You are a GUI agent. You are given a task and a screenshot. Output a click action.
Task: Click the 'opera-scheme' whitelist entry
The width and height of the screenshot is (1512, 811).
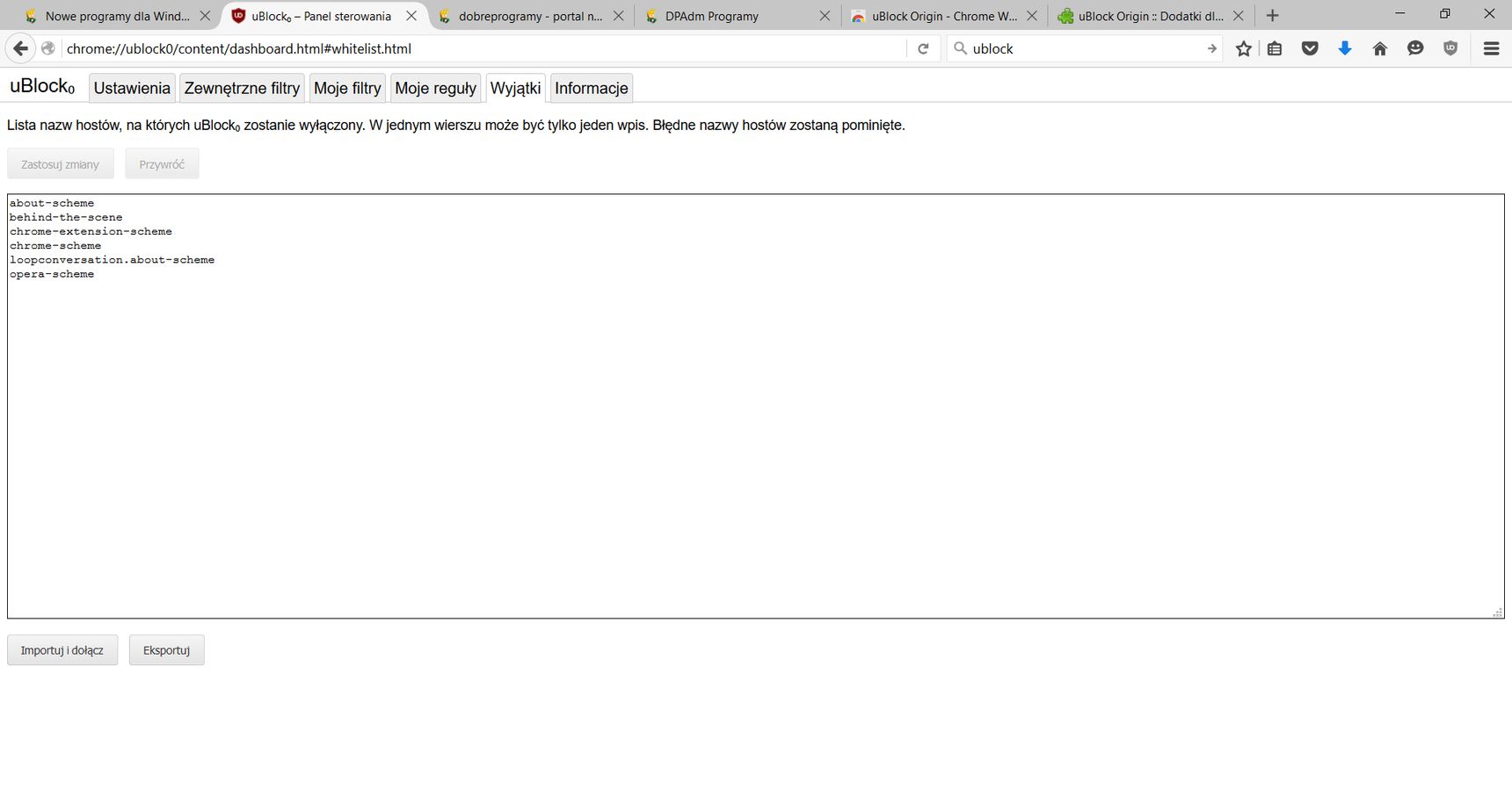pos(52,274)
